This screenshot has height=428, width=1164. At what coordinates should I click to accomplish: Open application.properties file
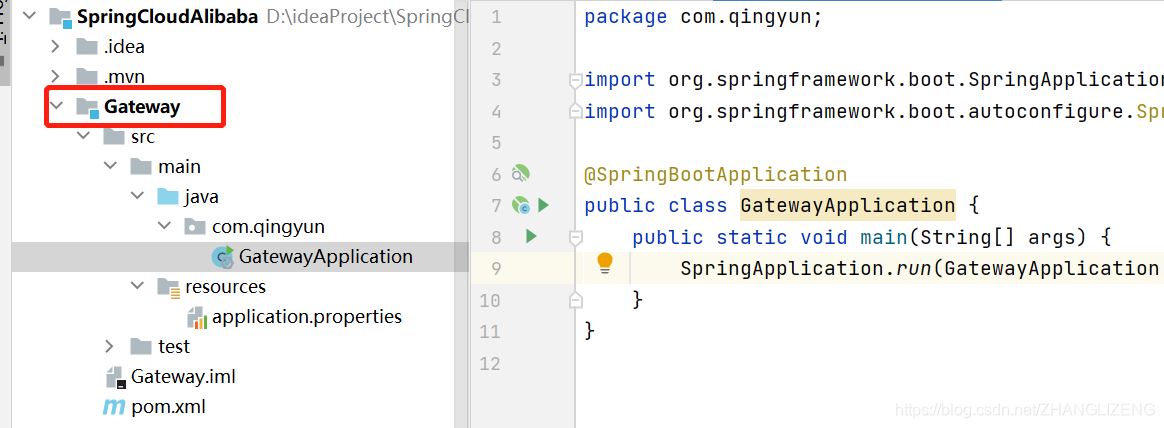[x=306, y=317]
